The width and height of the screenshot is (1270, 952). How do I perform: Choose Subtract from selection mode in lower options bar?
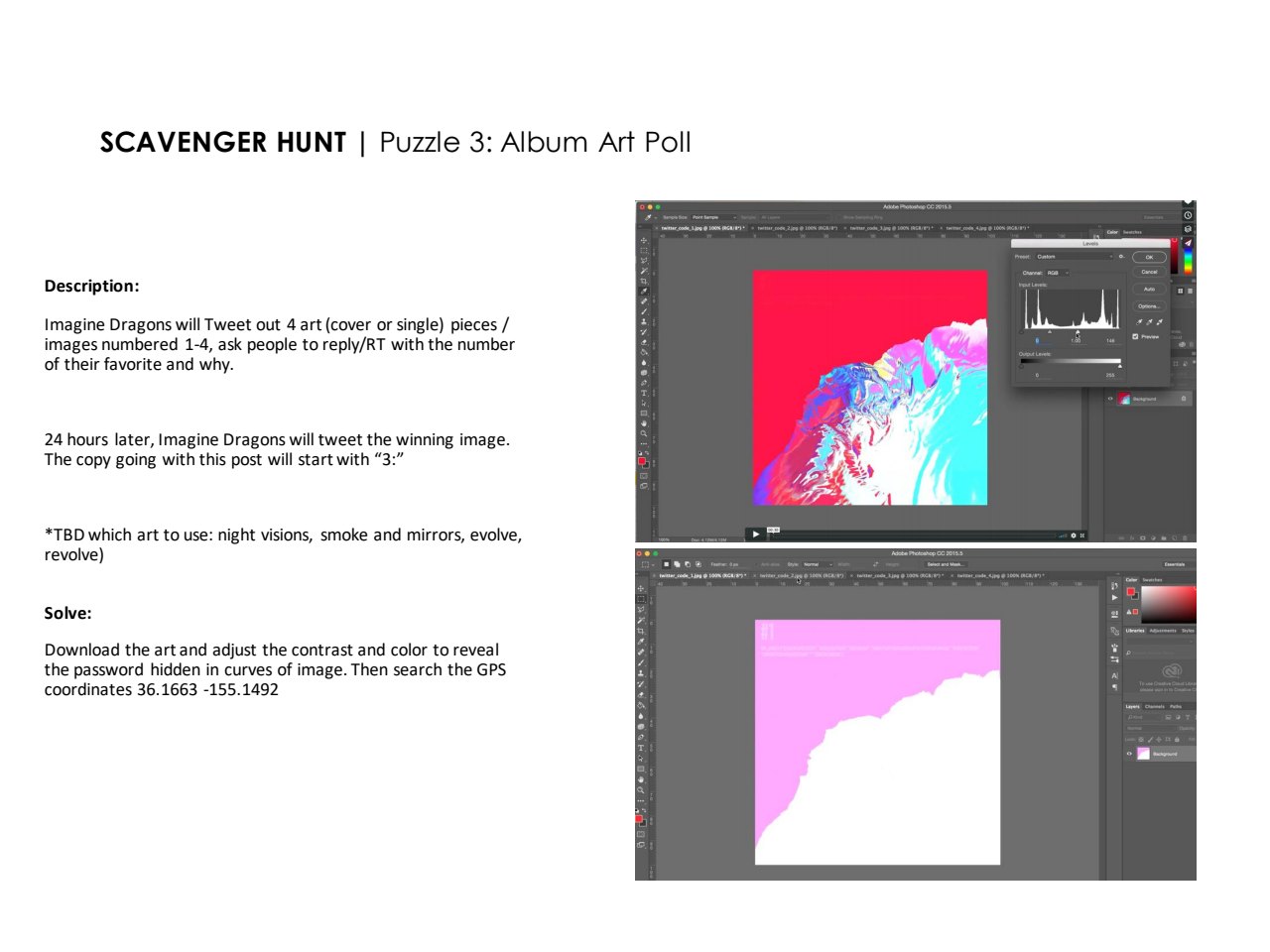[688, 564]
